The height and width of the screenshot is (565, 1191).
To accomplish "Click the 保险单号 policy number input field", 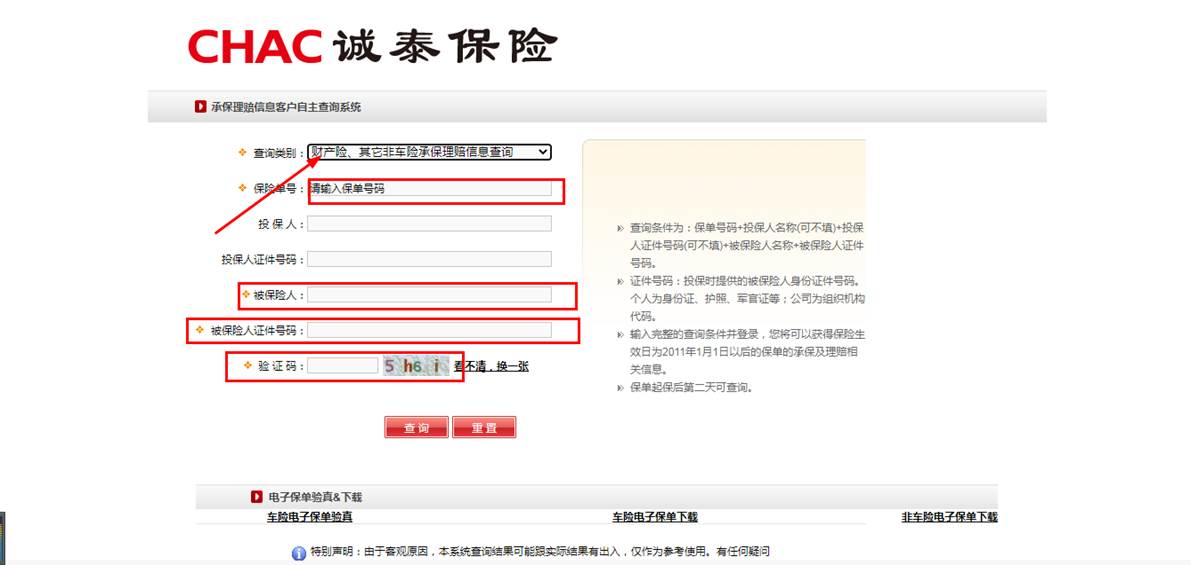I will click(429, 188).
